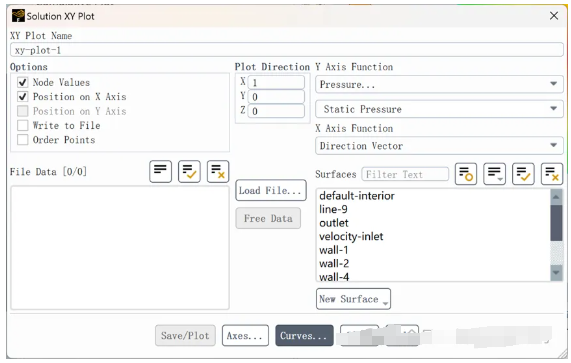Select line-9 in Surfaces list
This screenshot has height=363, width=571.
tap(333, 209)
